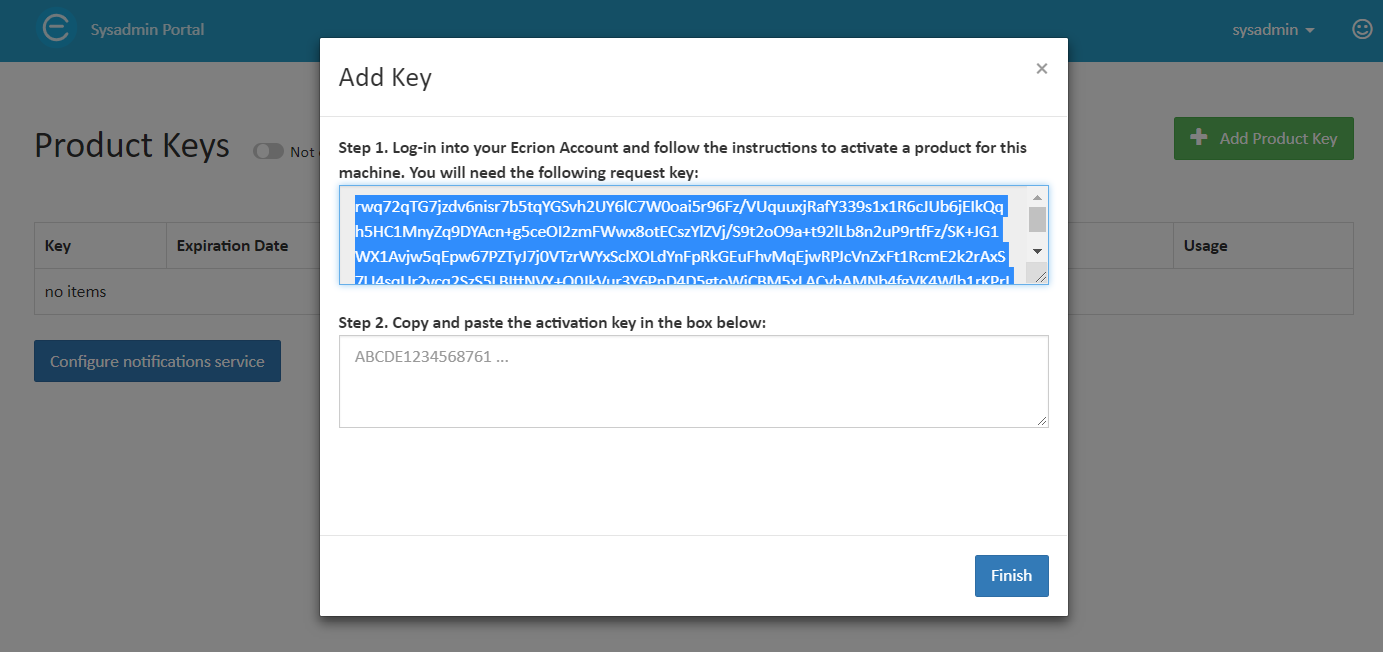
Task: Click inside the activation key box
Action: click(693, 381)
